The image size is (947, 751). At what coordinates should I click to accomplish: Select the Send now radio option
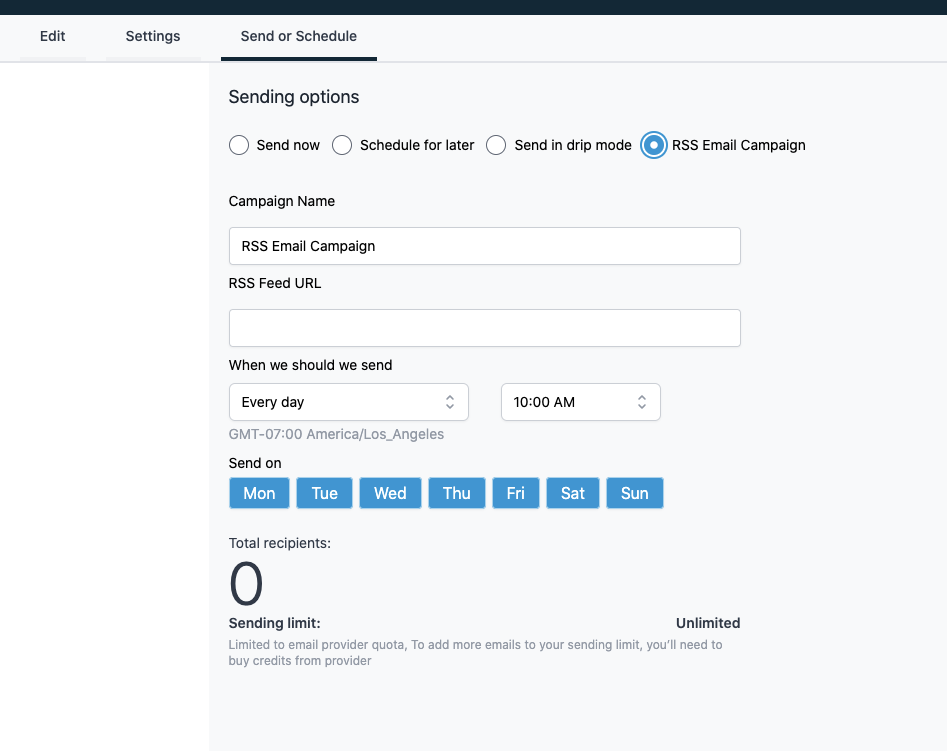(x=239, y=145)
